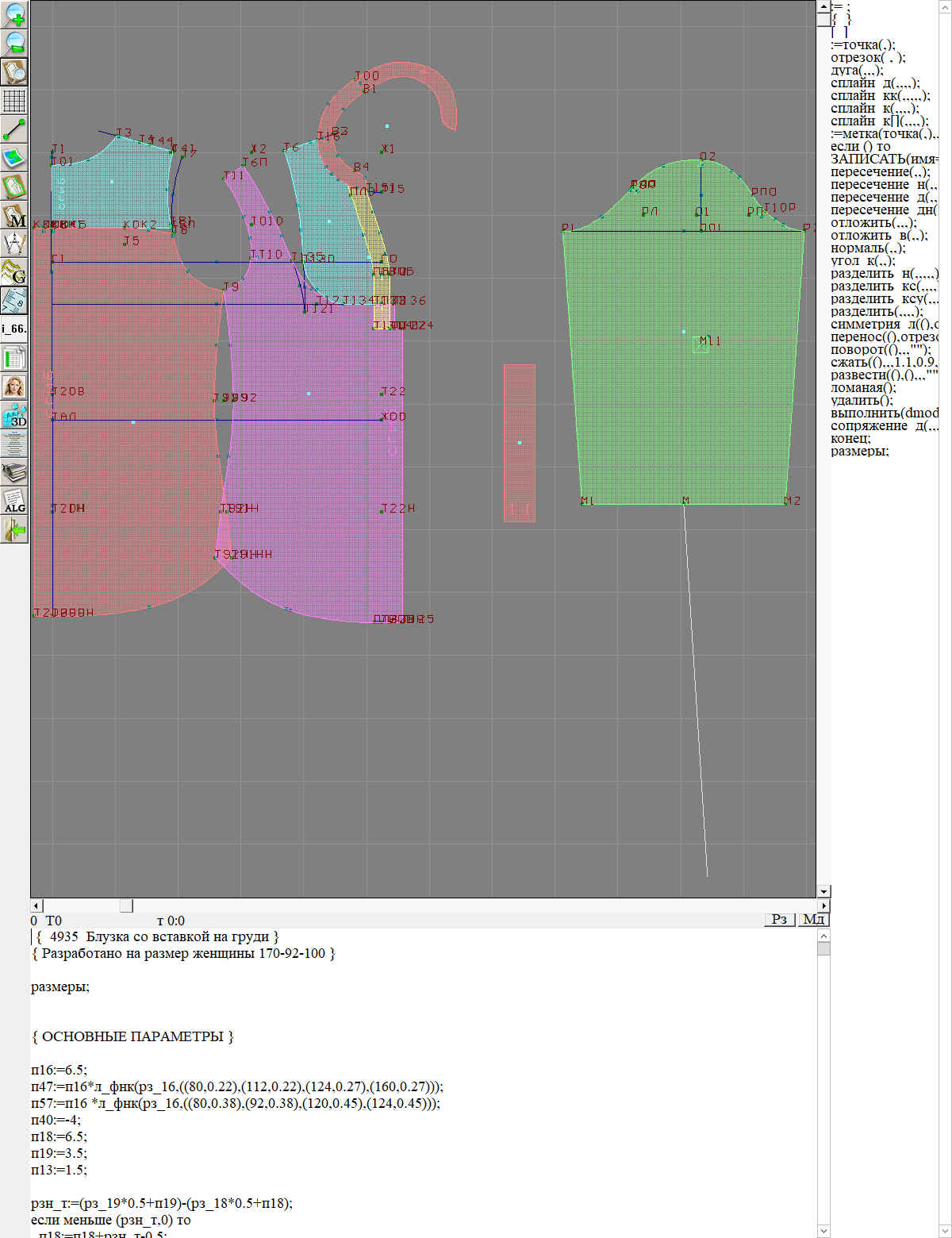952x1238 pixels.
Task: Click the green arrow exit door icon
Action: (15, 529)
